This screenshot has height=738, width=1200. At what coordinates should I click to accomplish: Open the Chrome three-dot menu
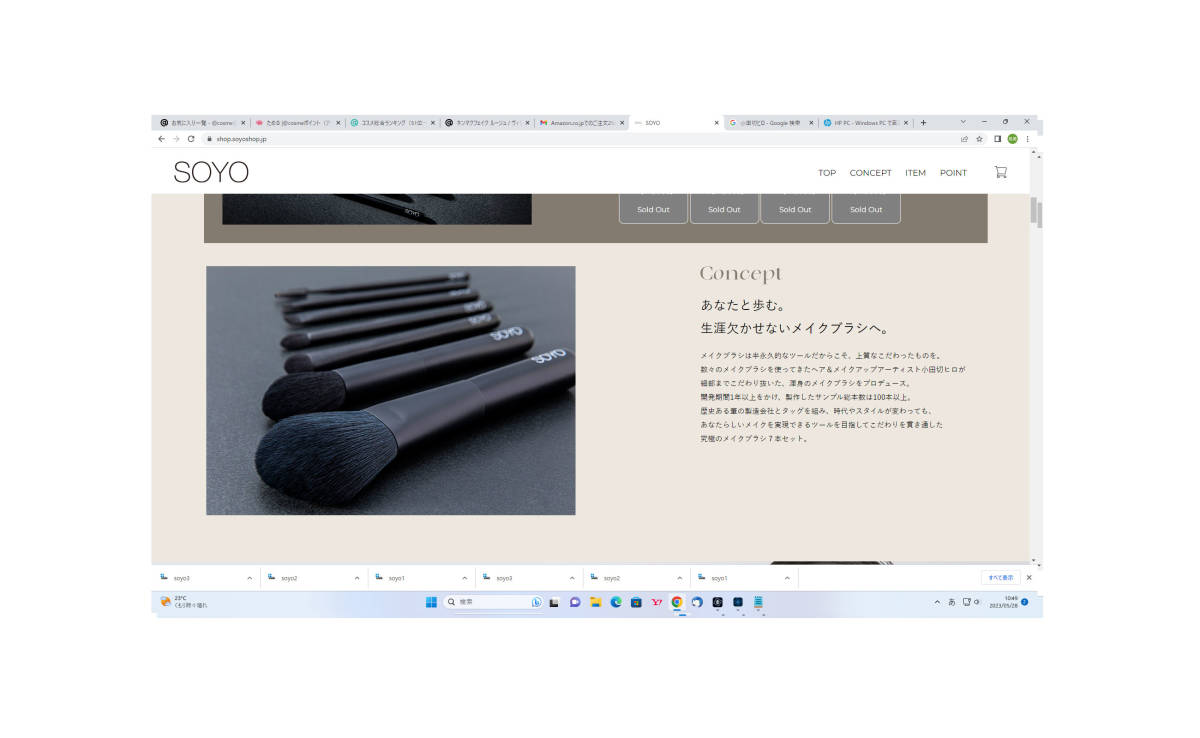point(1027,139)
